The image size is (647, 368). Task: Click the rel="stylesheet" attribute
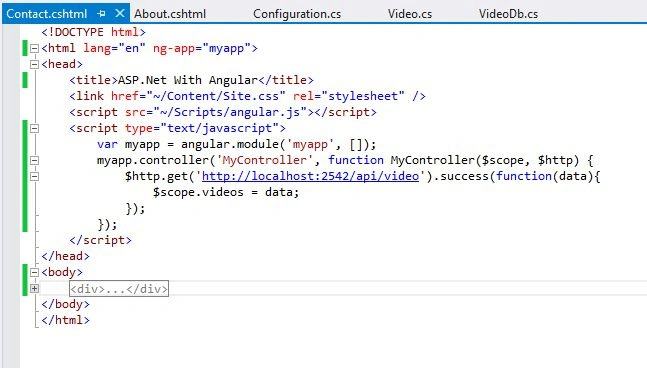click(x=349, y=96)
